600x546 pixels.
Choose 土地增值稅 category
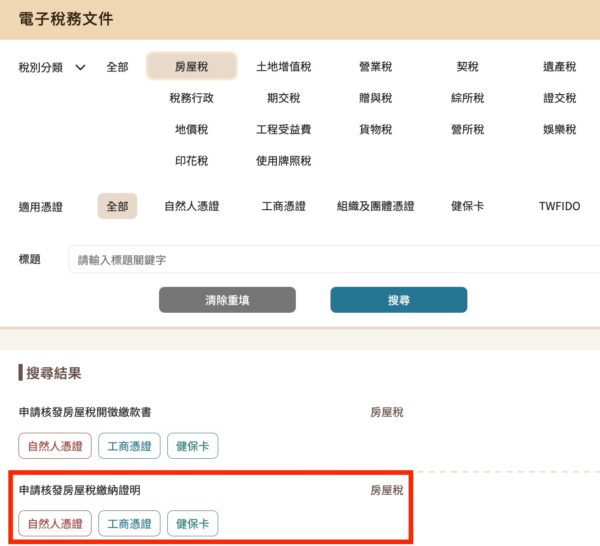pyautogui.click(x=284, y=67)
